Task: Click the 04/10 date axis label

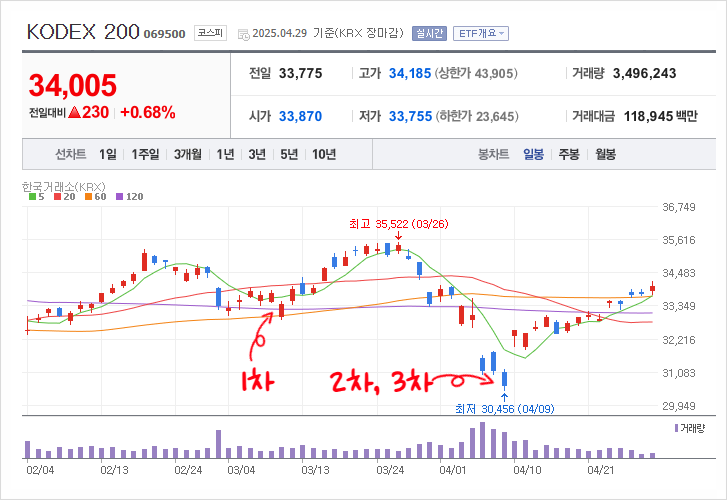Action: tap(527, 470)
